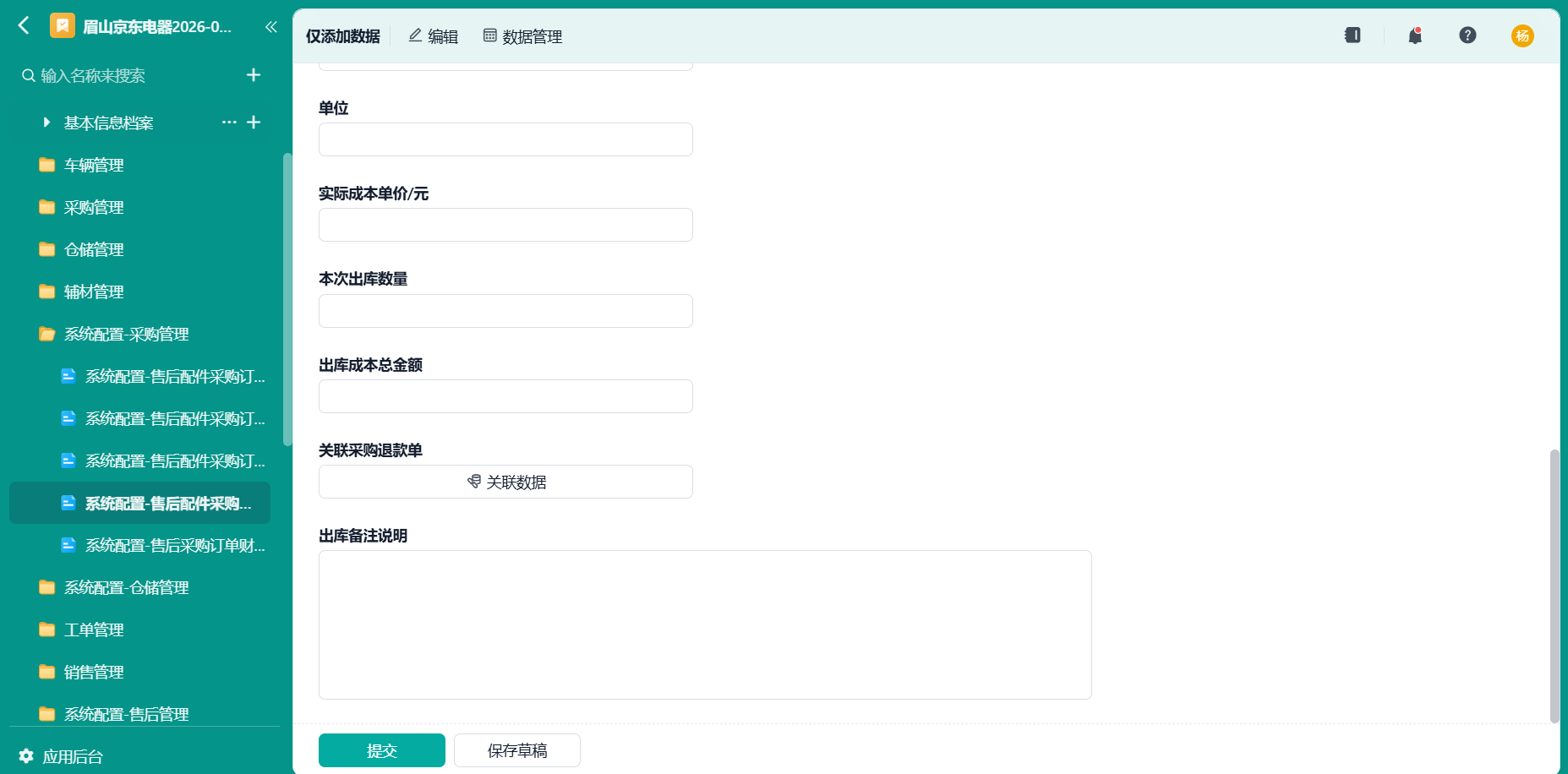Select highlighted 系统配置-售后配件采购 form
Viewport: 1568px width, 774px height.
click(140, 503)
